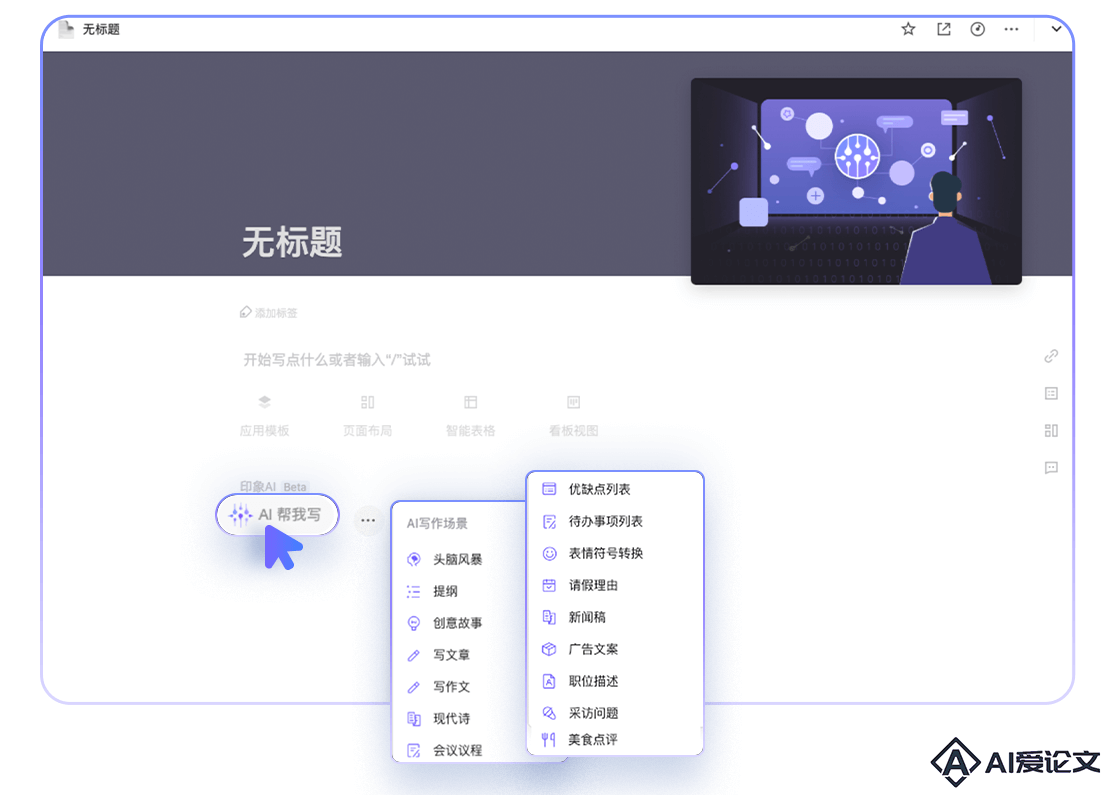Star this note with the favorite icon
The width and height of the screenshot is (1116, 795).
(908, 29)
